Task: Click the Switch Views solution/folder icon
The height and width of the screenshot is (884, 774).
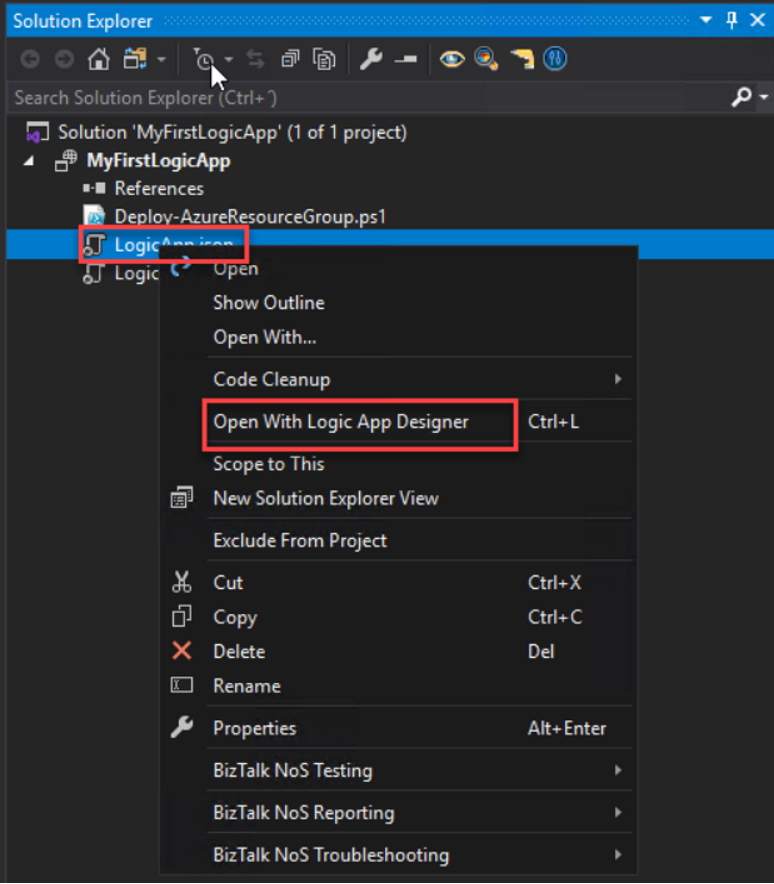Action: pos(135,60)
